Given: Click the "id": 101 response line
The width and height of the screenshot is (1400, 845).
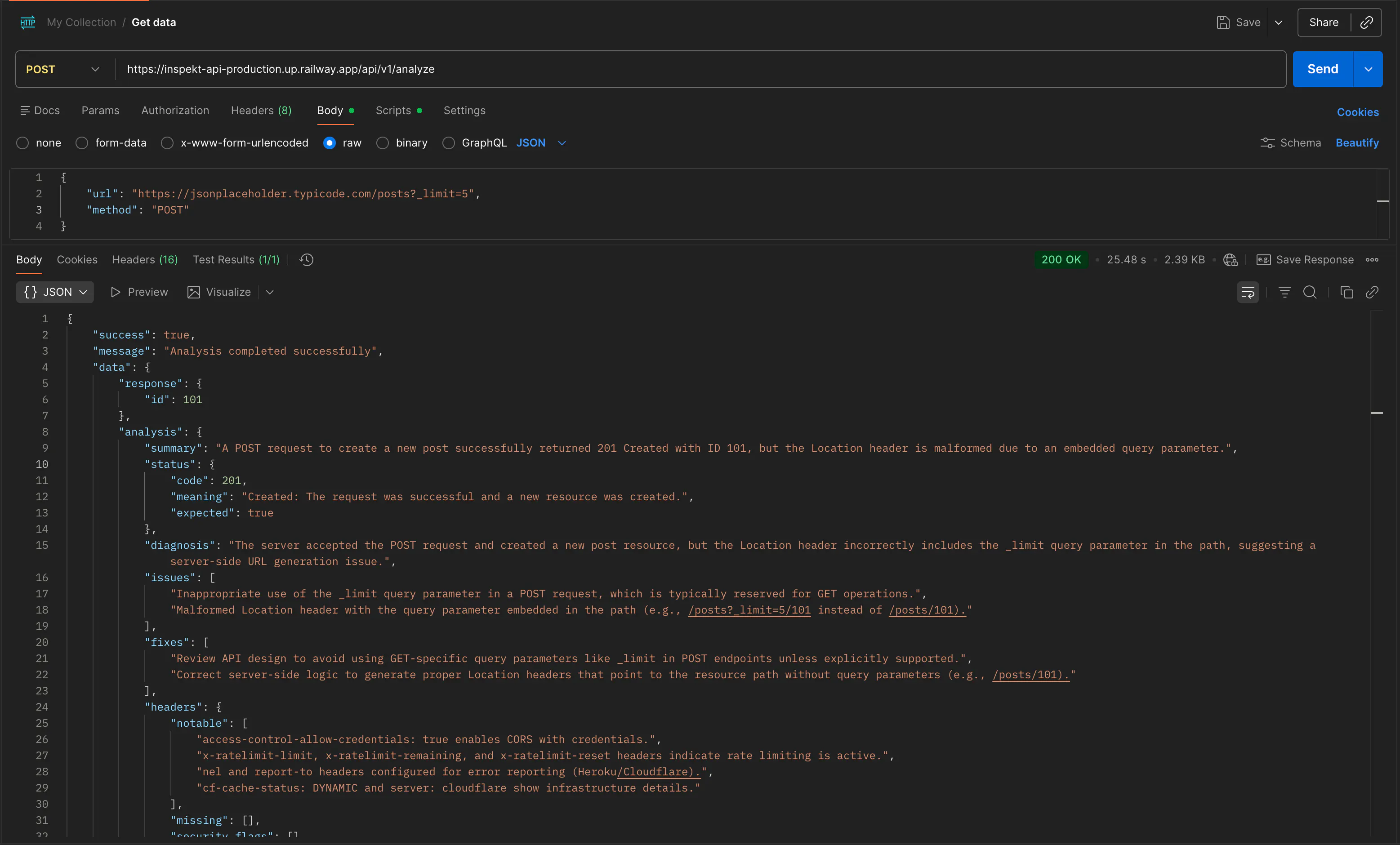Looking at the screenshot, I should point(173,400).
